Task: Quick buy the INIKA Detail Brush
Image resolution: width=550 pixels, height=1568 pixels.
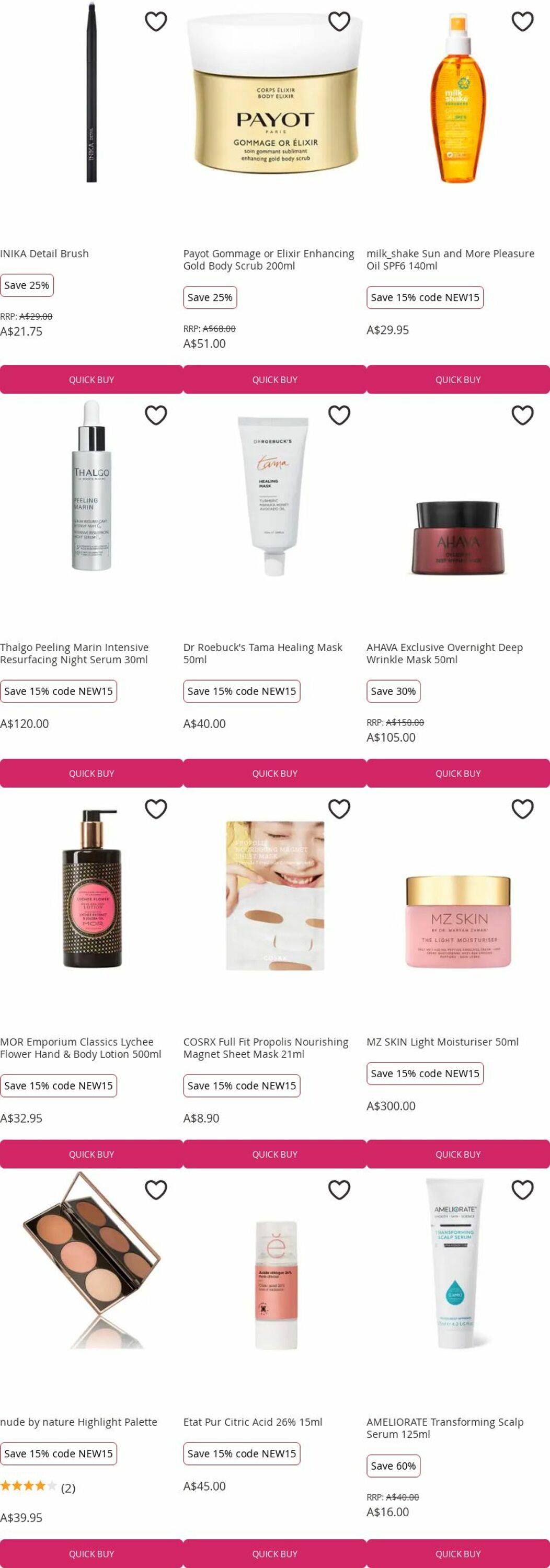Action: click(91, 379)
